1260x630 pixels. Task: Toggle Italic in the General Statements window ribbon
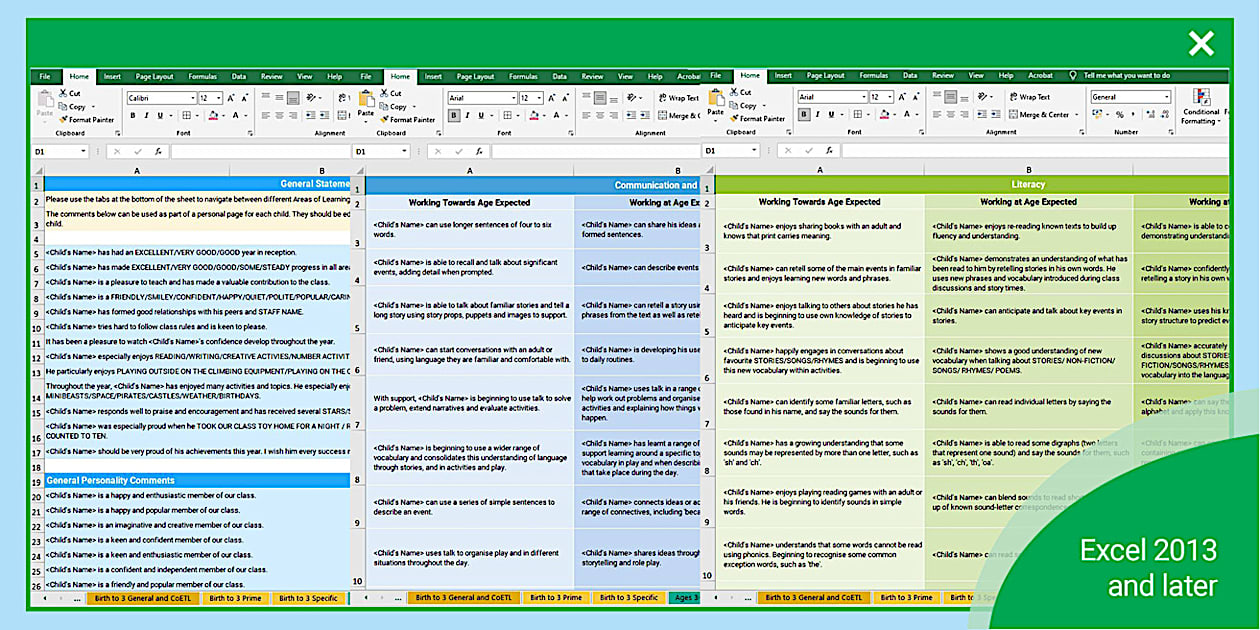click(146, 115)
